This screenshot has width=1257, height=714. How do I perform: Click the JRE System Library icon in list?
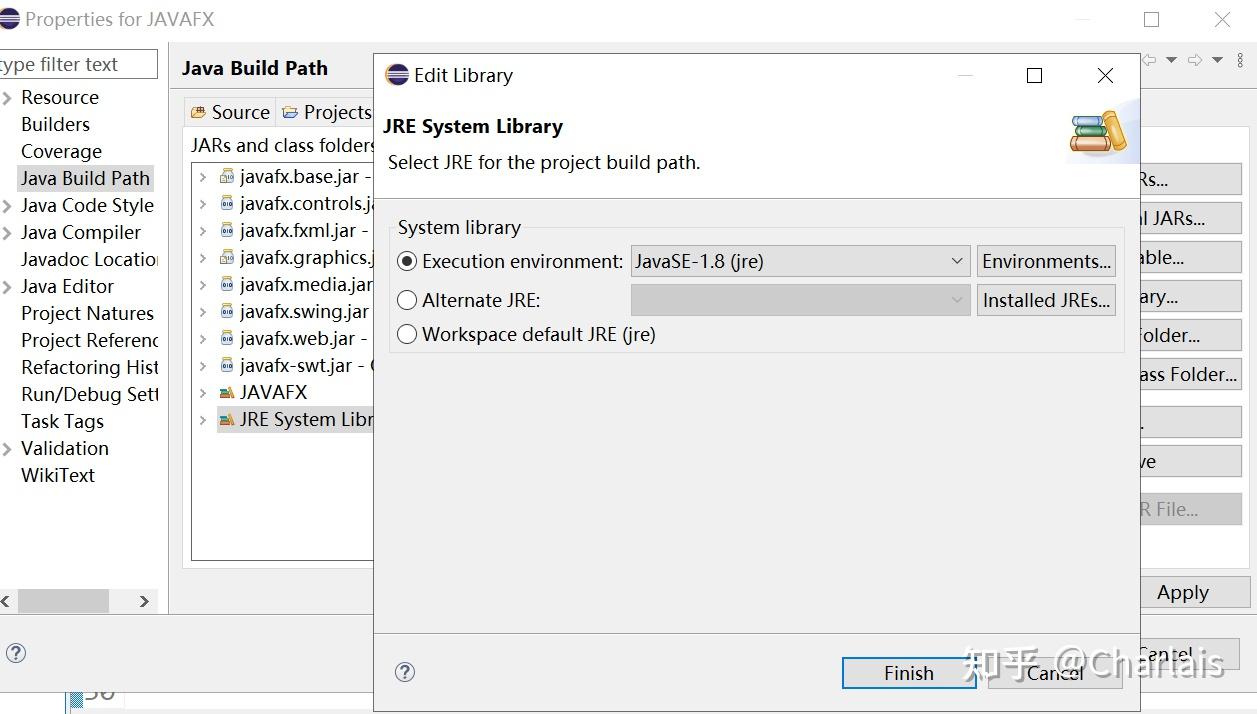point(227,420)
